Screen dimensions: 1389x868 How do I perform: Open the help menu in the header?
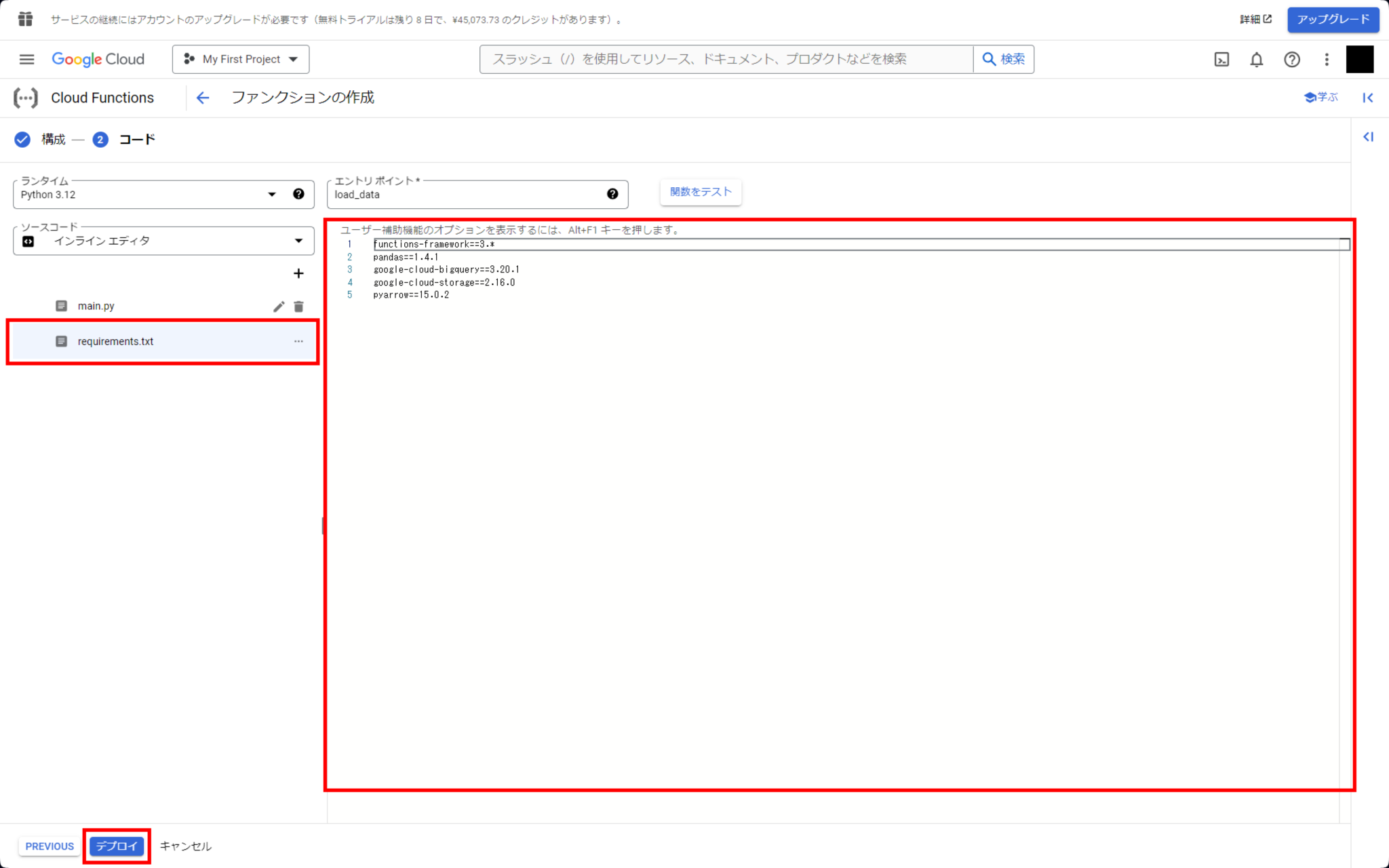(x=1291, y=60)
